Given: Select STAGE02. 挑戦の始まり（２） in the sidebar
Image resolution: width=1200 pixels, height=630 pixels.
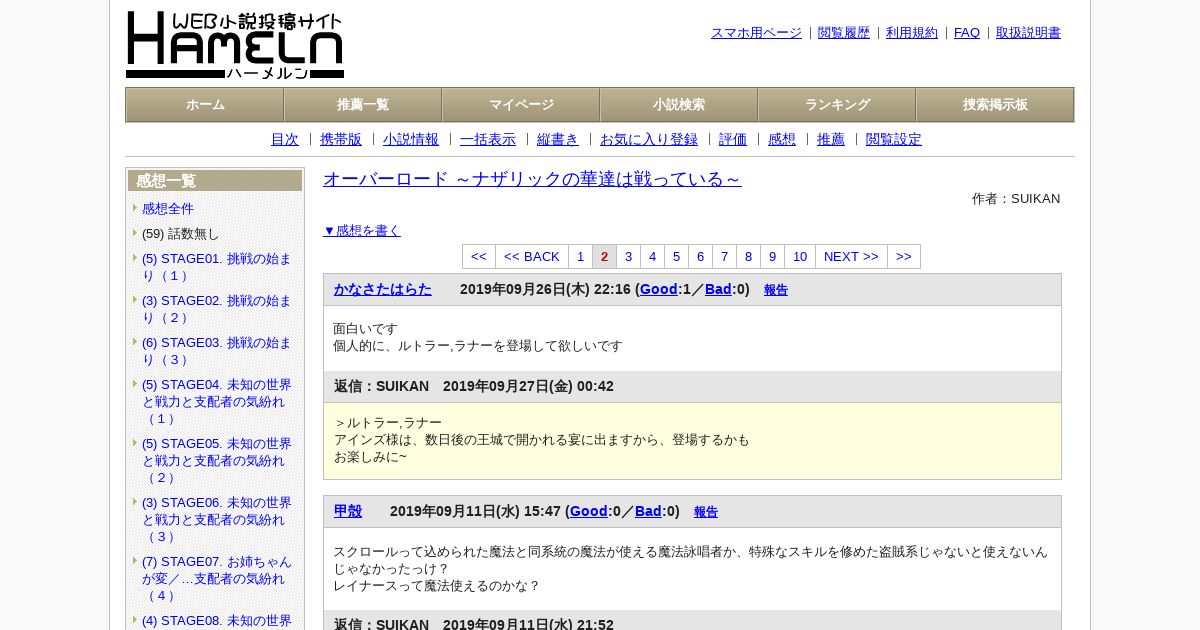Looking at the screenshot, I should (x=217, y=309).
